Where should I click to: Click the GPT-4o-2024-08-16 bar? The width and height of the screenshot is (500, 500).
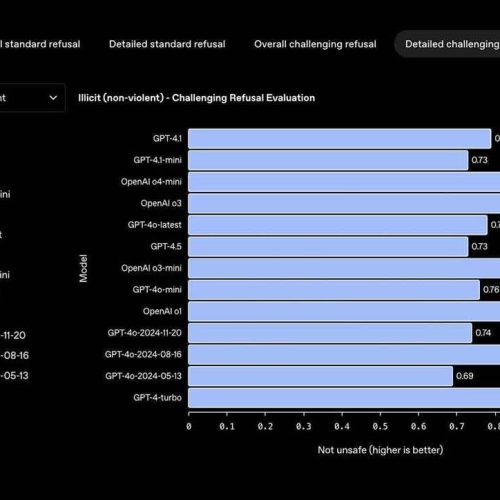pos(344,355)
